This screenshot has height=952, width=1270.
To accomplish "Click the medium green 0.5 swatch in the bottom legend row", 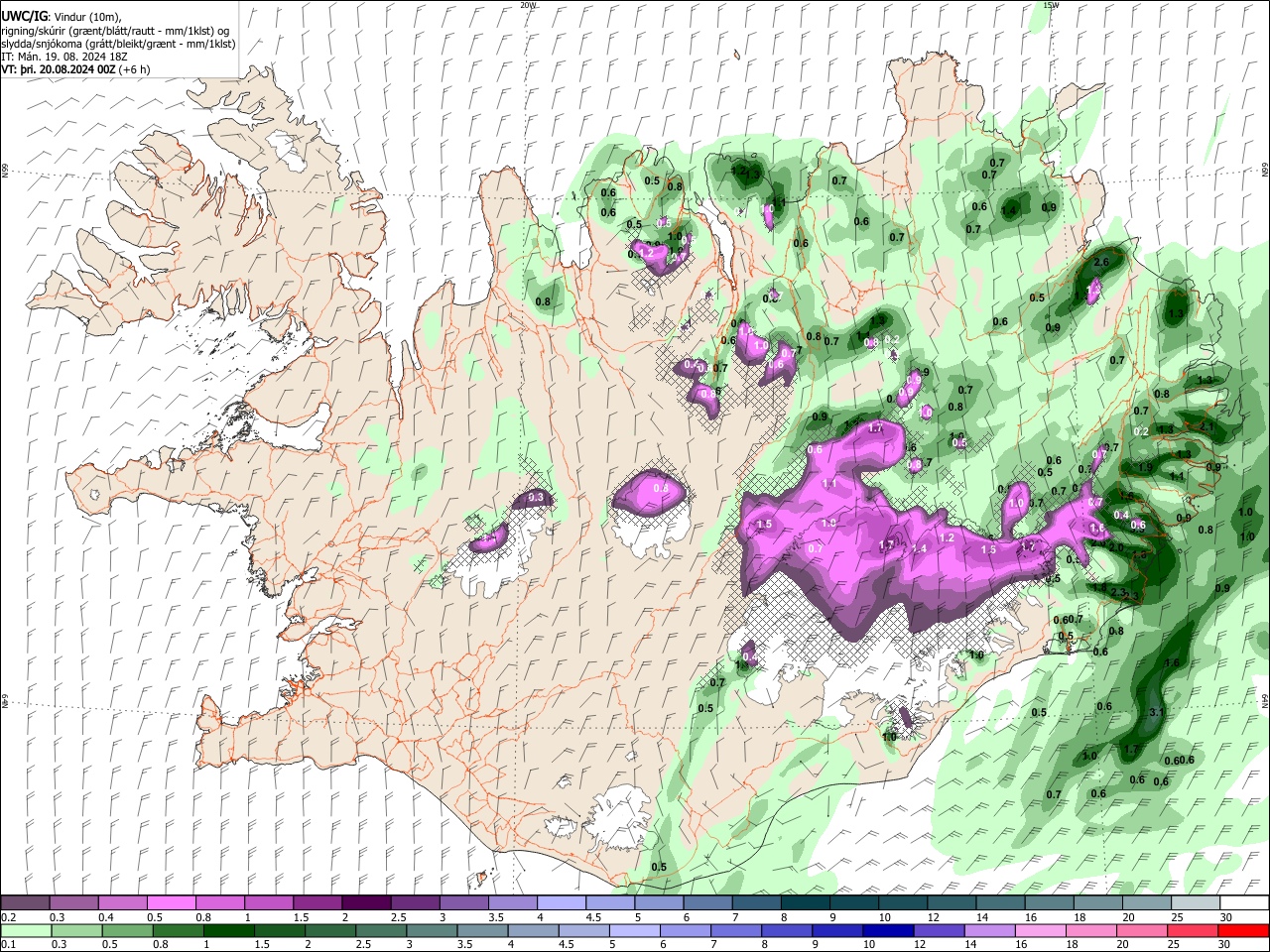I will point(129,931).
